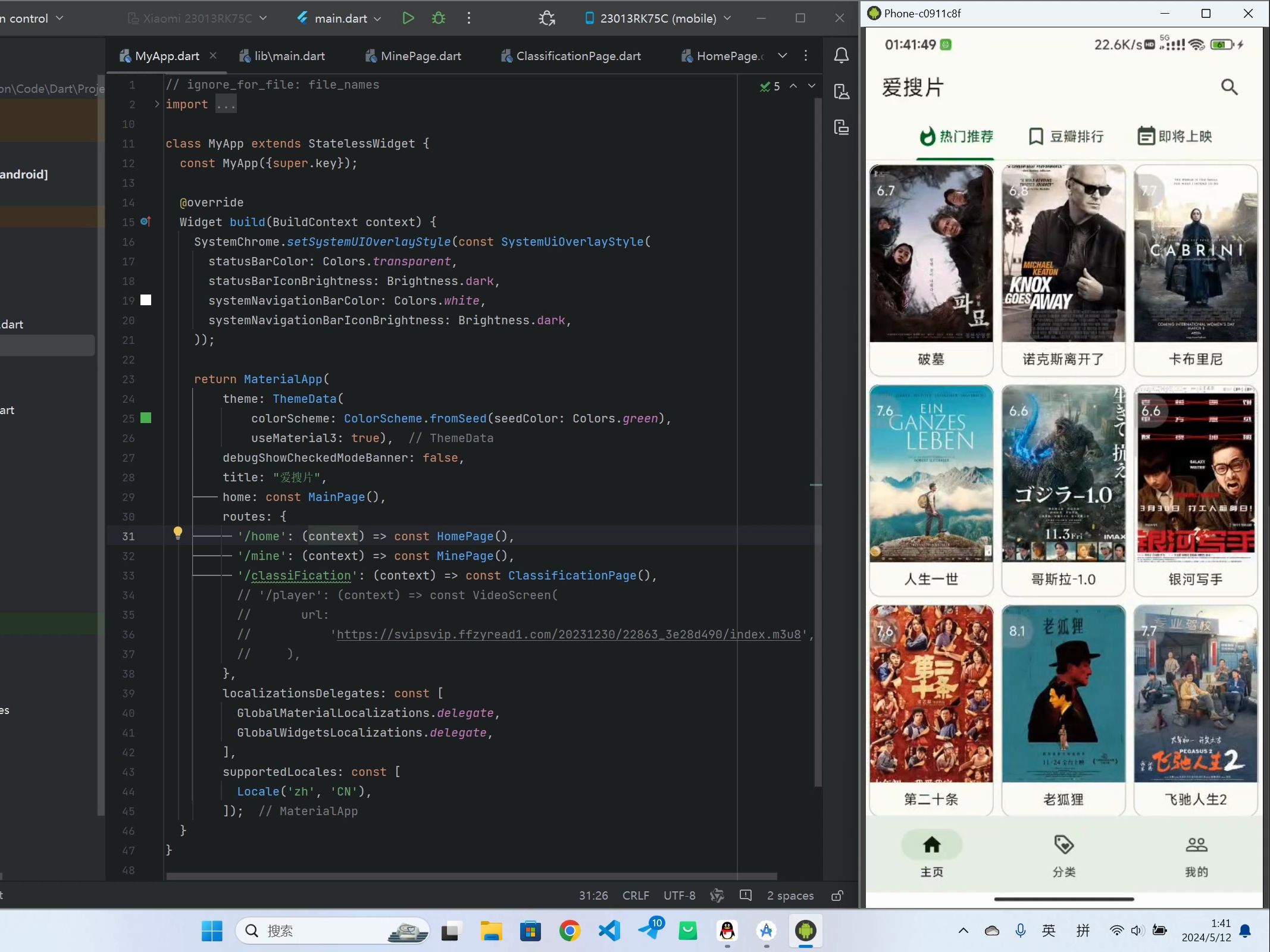Open the Microsoft Store taskbar icon

click(x=530, y=931)
